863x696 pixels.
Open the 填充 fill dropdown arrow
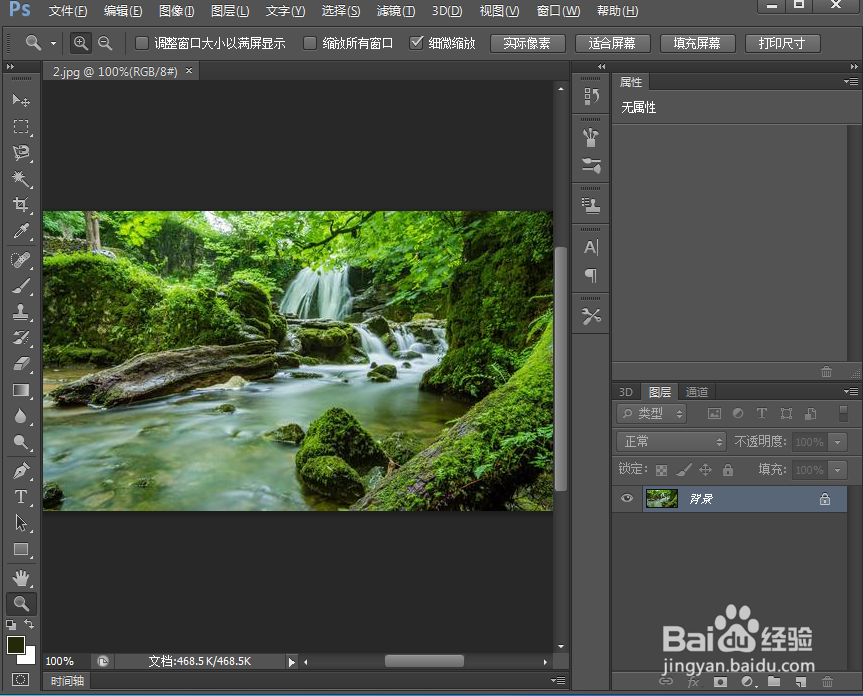(x=838, y=470)
